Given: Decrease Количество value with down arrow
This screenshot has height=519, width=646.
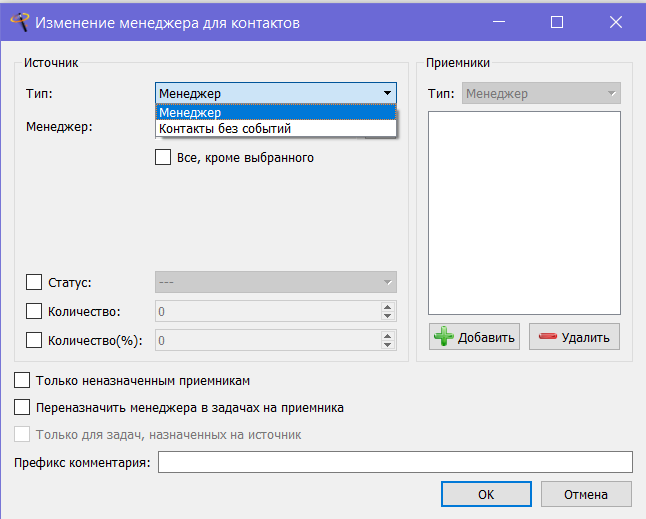Looking at the screenshot, I should click(387, 316).
